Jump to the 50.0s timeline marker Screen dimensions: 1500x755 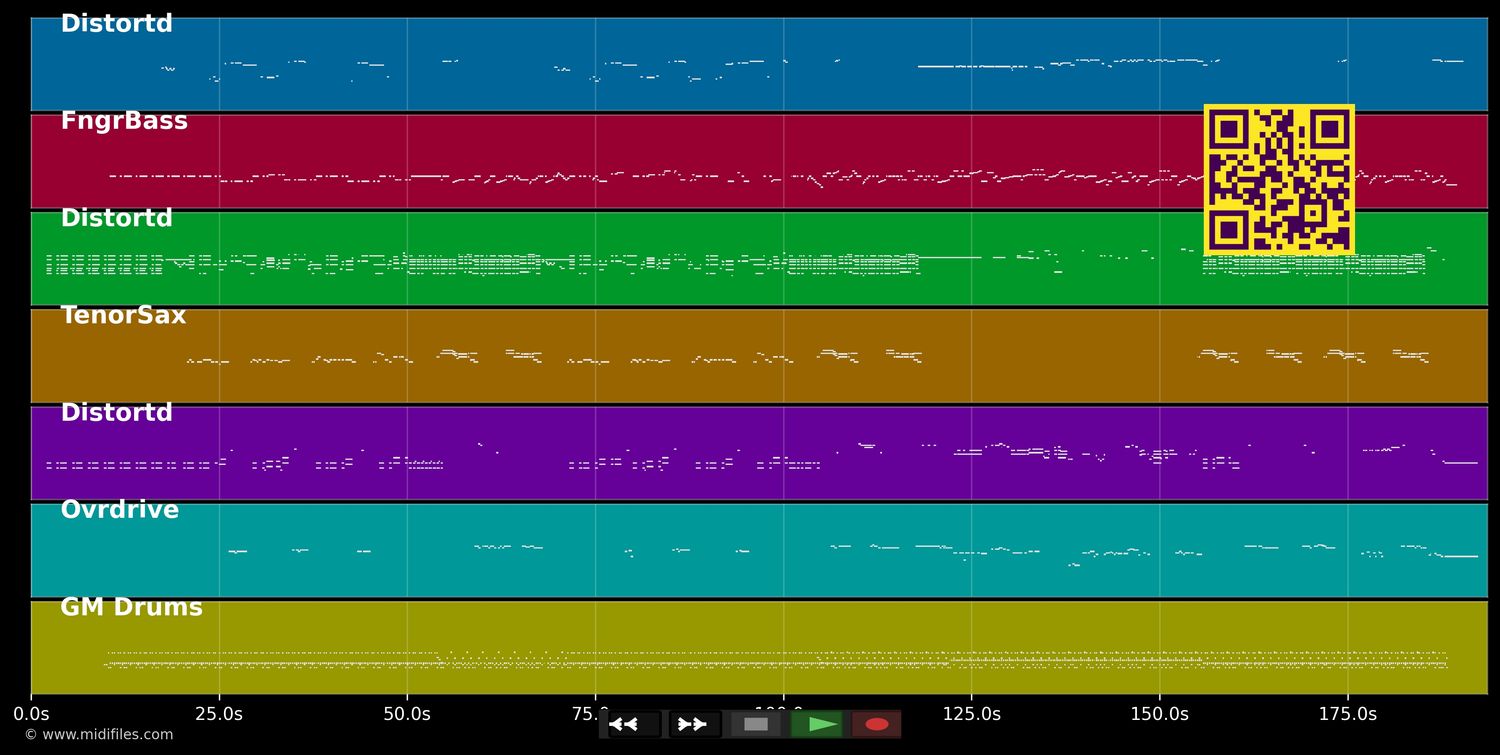(407, 715)
